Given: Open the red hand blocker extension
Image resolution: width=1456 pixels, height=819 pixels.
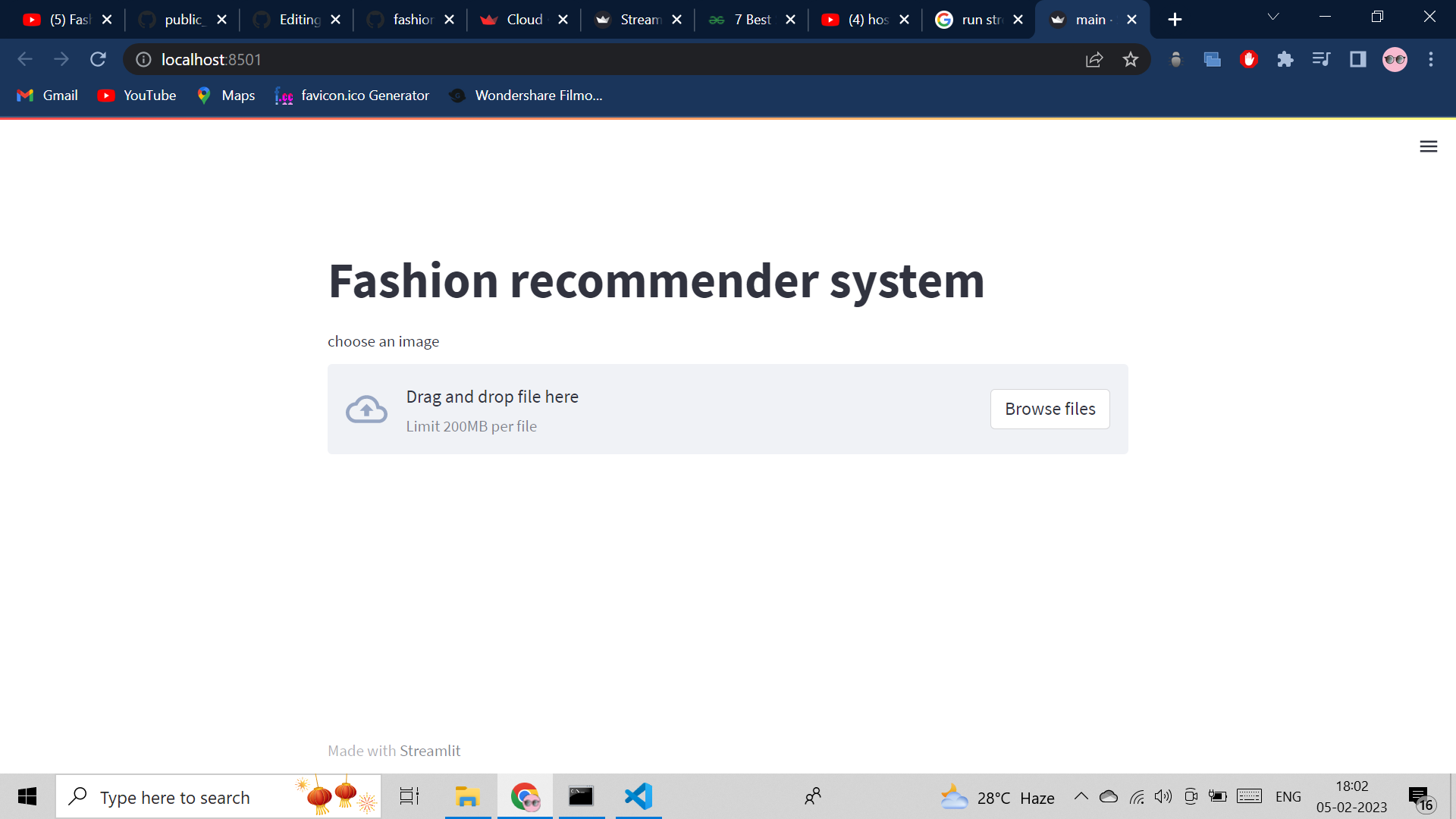Looking at the screenshot, I should [1248, 59].
